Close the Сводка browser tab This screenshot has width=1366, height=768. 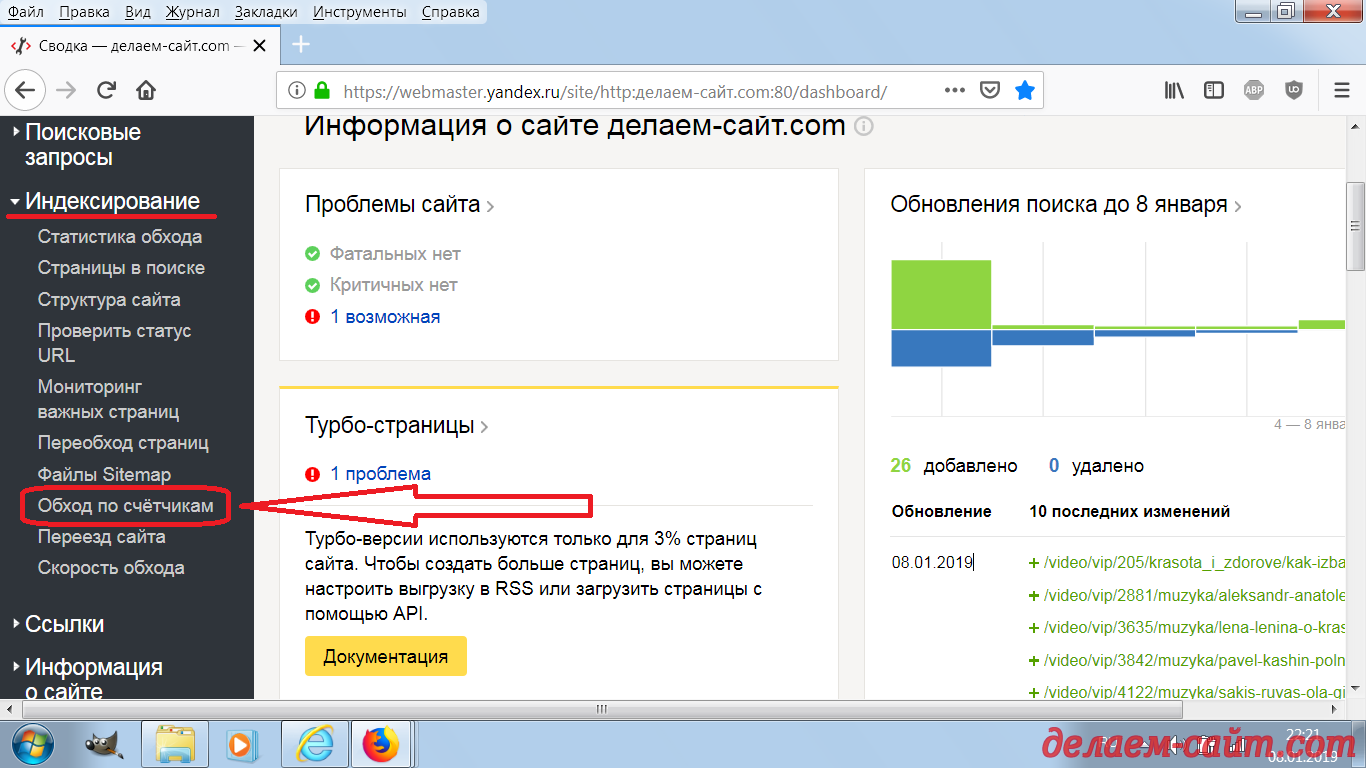click(260, 46)
